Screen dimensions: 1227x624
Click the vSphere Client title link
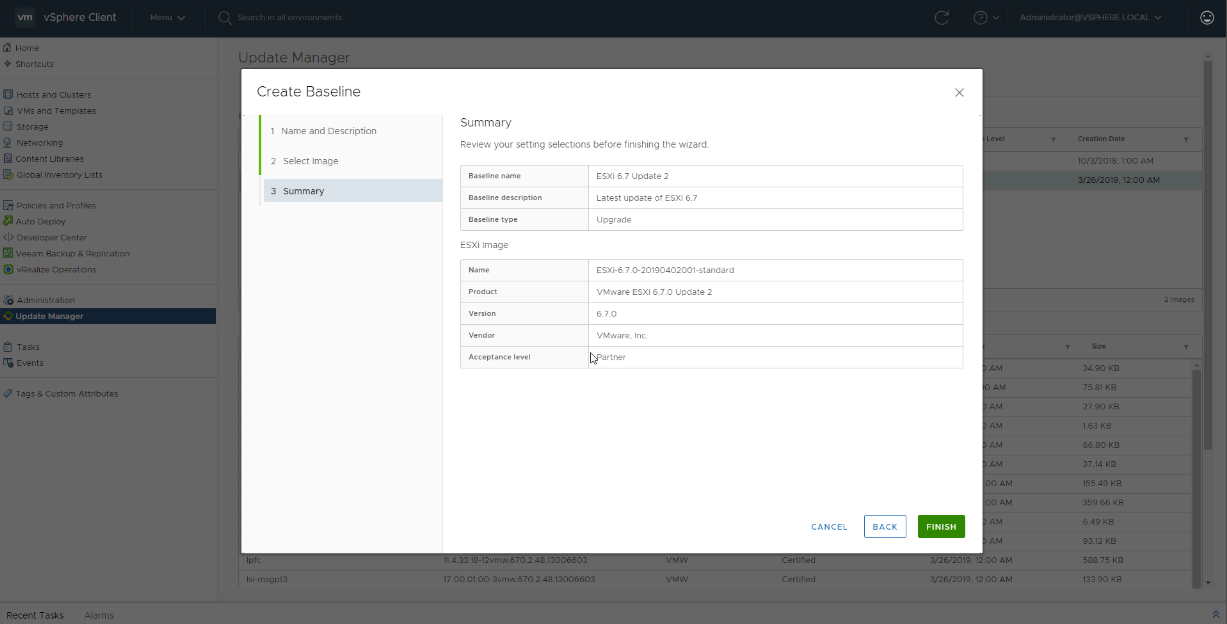pos(81,17)
